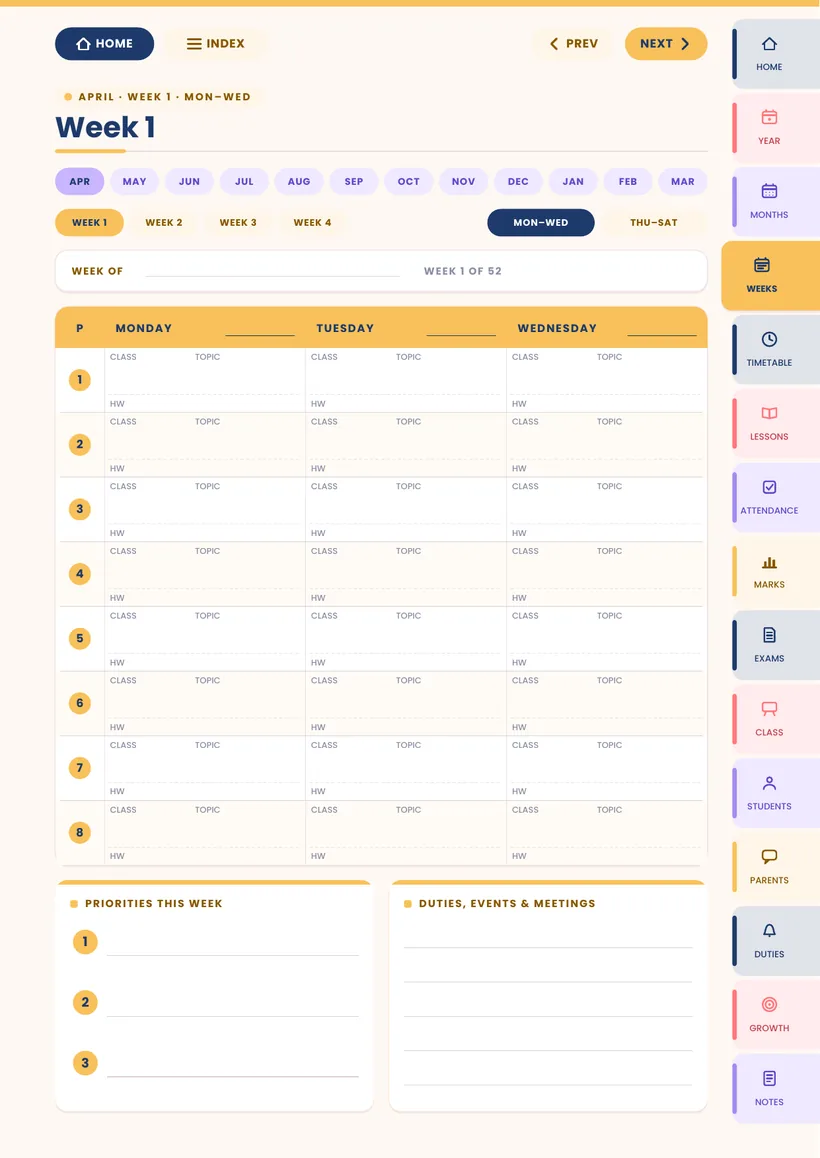
Task: Switch to JAN month
Action: click(573, 182)
